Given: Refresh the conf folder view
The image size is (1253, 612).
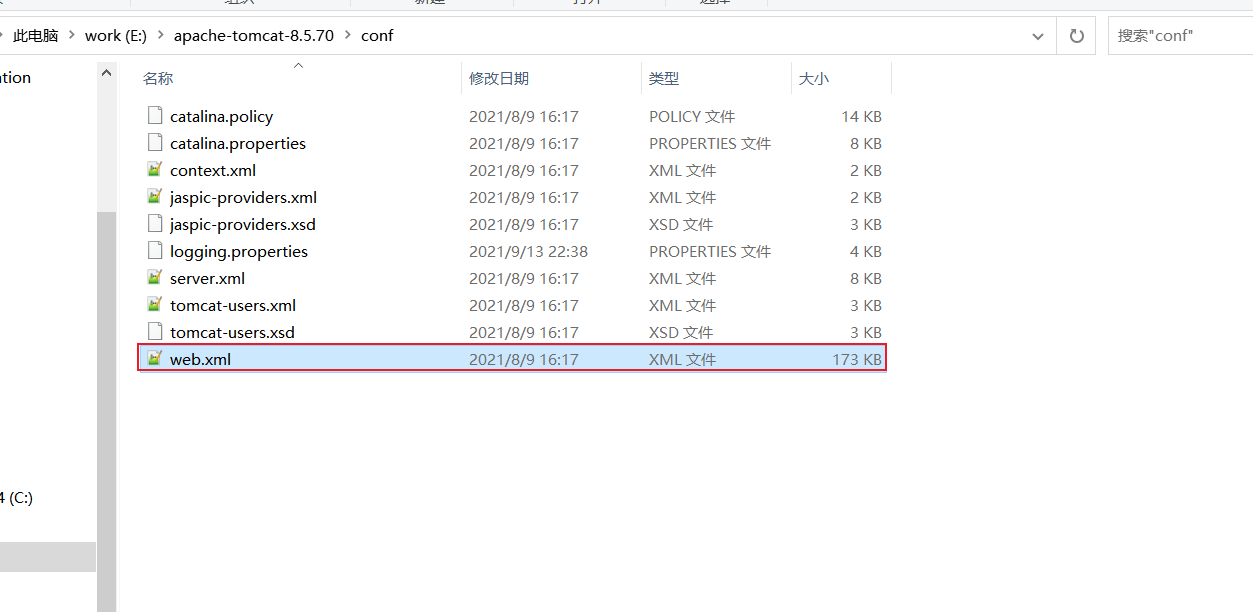Looking at the screenshot, I should 1077,35.
